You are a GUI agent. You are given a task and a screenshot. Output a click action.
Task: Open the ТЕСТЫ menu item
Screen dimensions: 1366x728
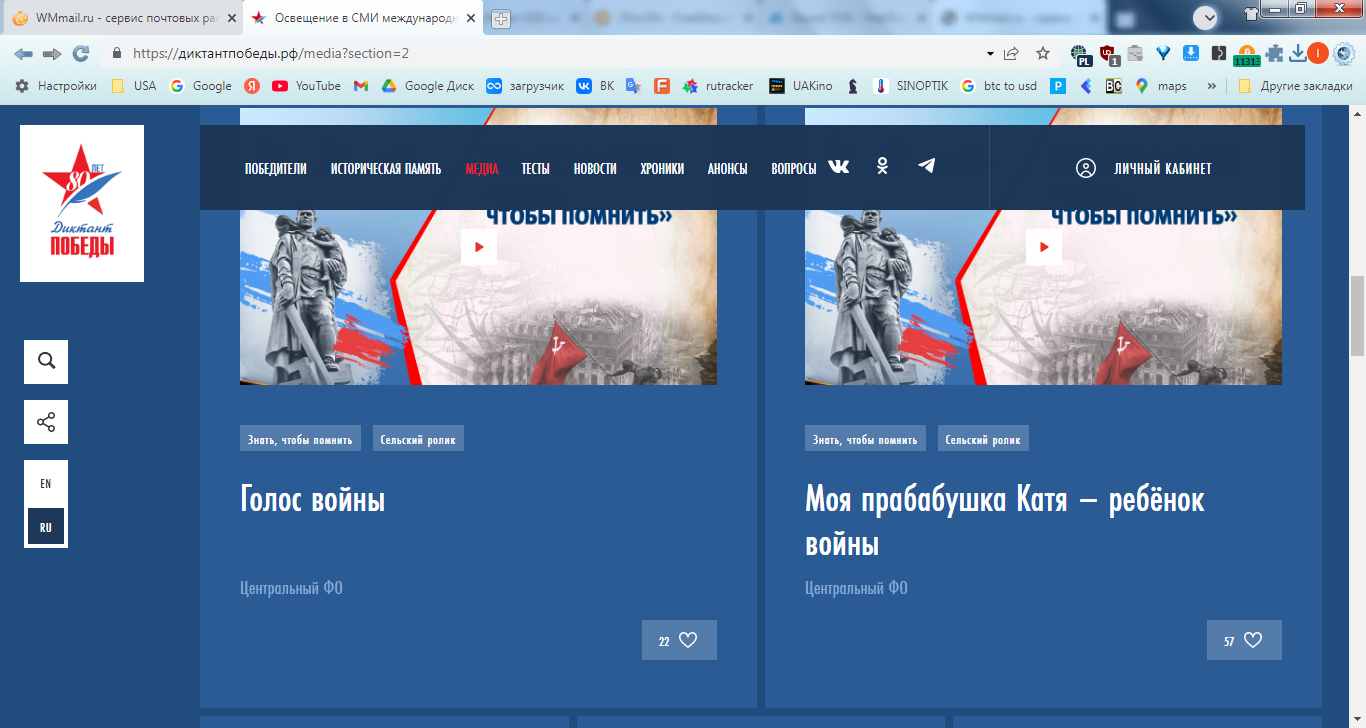[x=536, y=169]
